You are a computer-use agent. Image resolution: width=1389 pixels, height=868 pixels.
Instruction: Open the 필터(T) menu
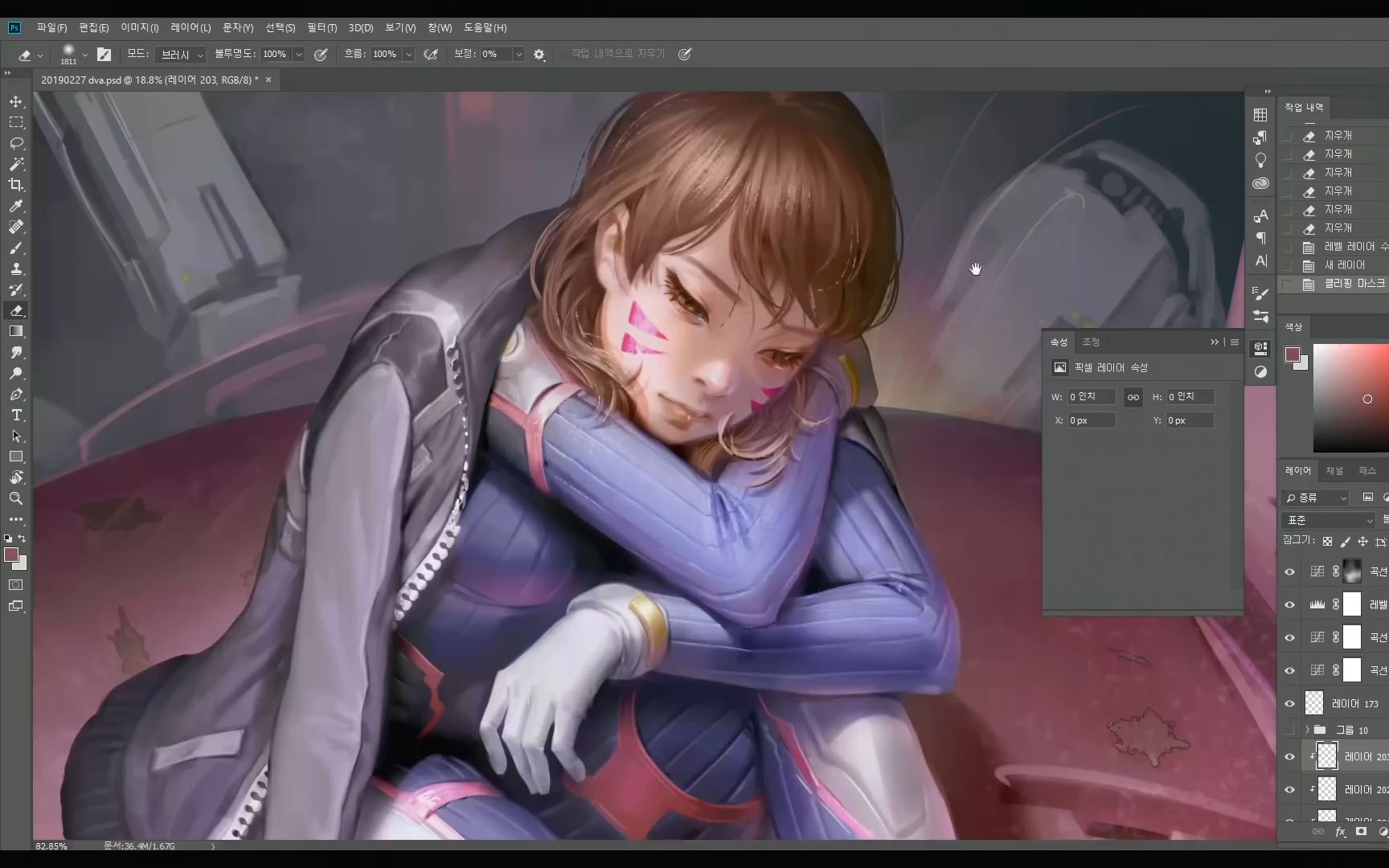pyautogui.click(x=322, y=28)
